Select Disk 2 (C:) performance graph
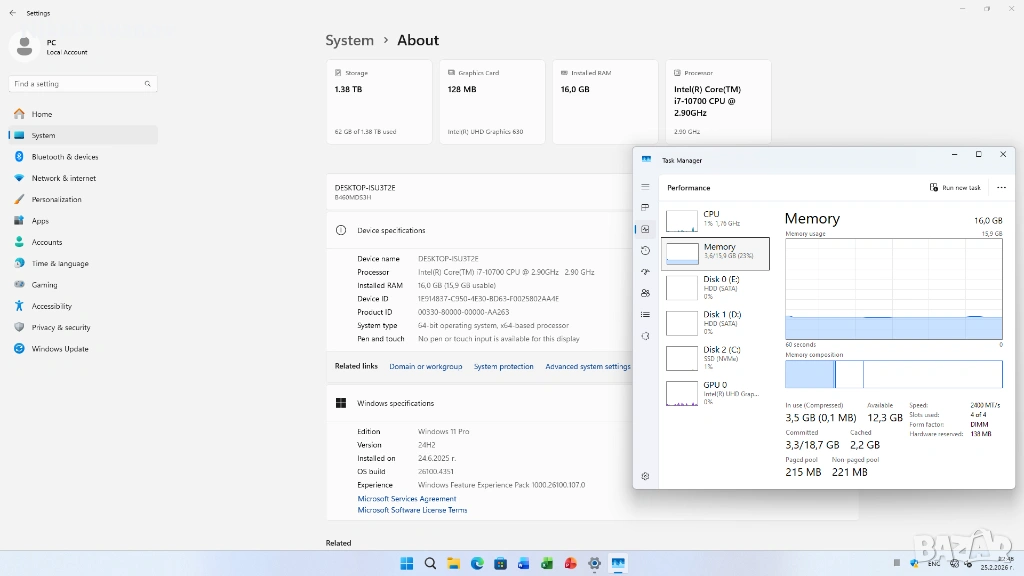The height and width of the screenshot is (576, 1024). [x=715, y=355]
